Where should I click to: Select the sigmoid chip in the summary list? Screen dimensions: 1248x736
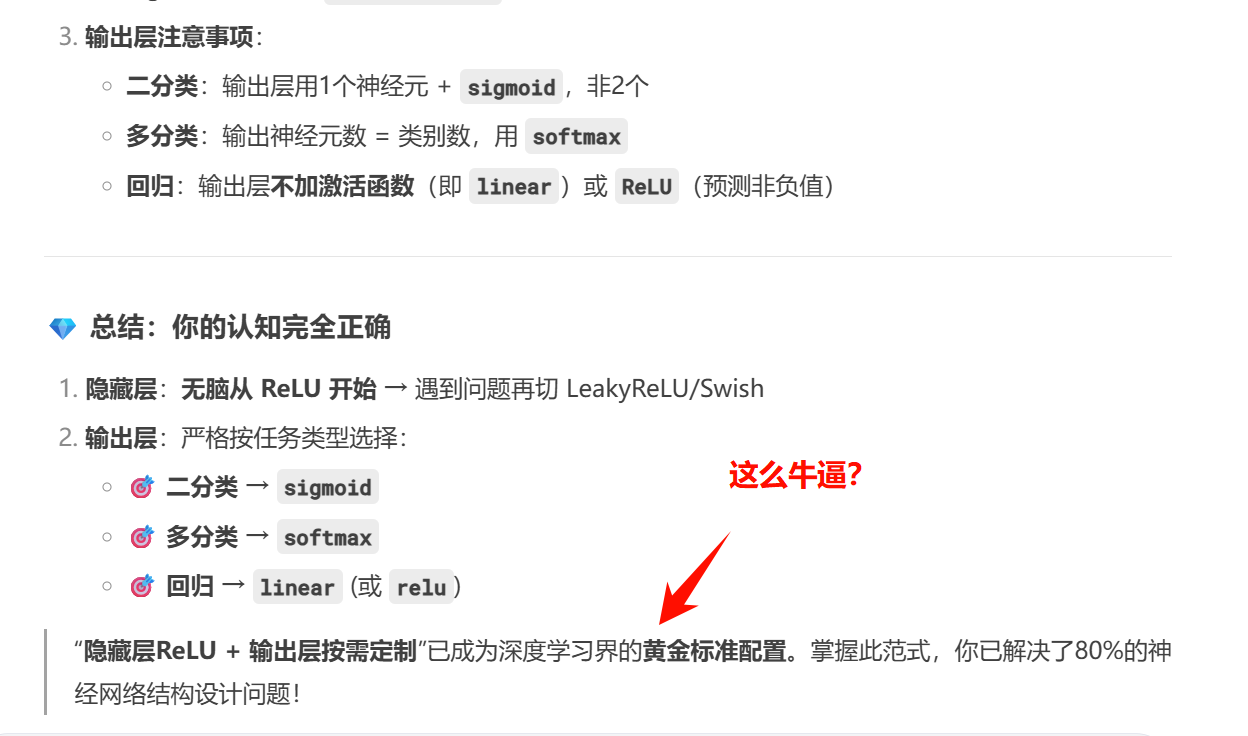click(x=327, y=488)
